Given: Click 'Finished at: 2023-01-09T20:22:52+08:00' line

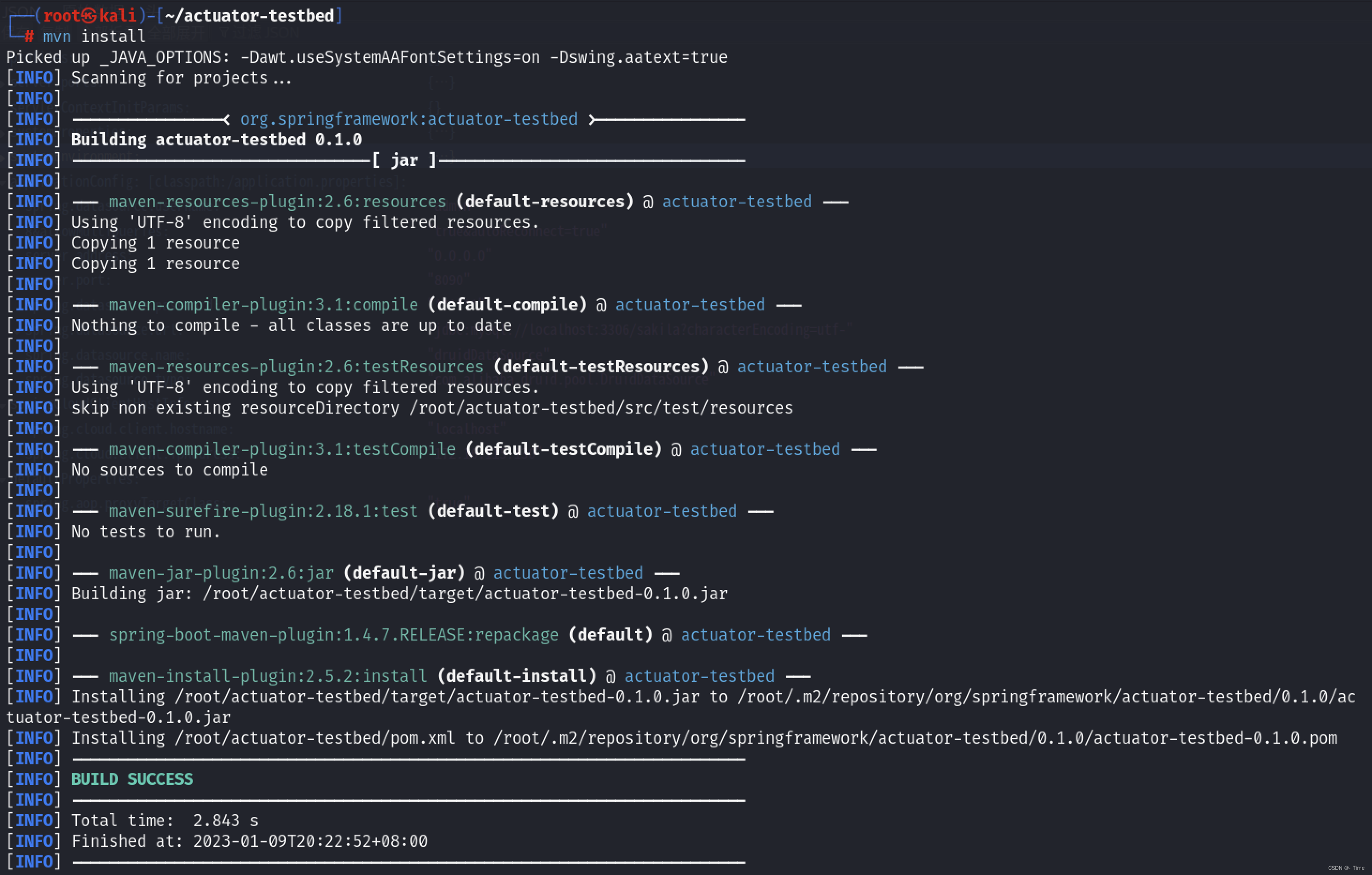Looking at the screenshot, I should click(x=249, y=841).
